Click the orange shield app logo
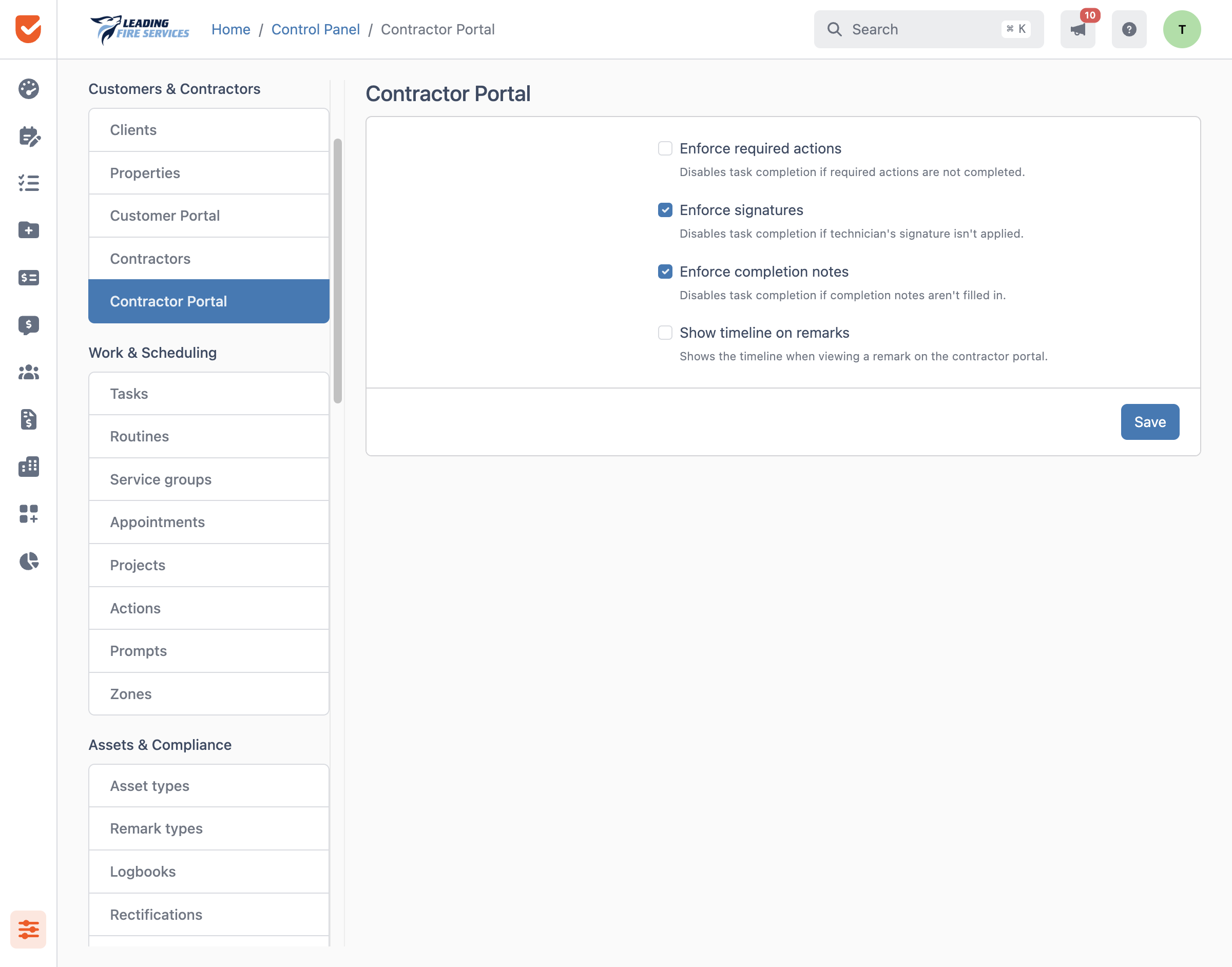This screenshot has width=1232, height=967. tap(28, 29)
